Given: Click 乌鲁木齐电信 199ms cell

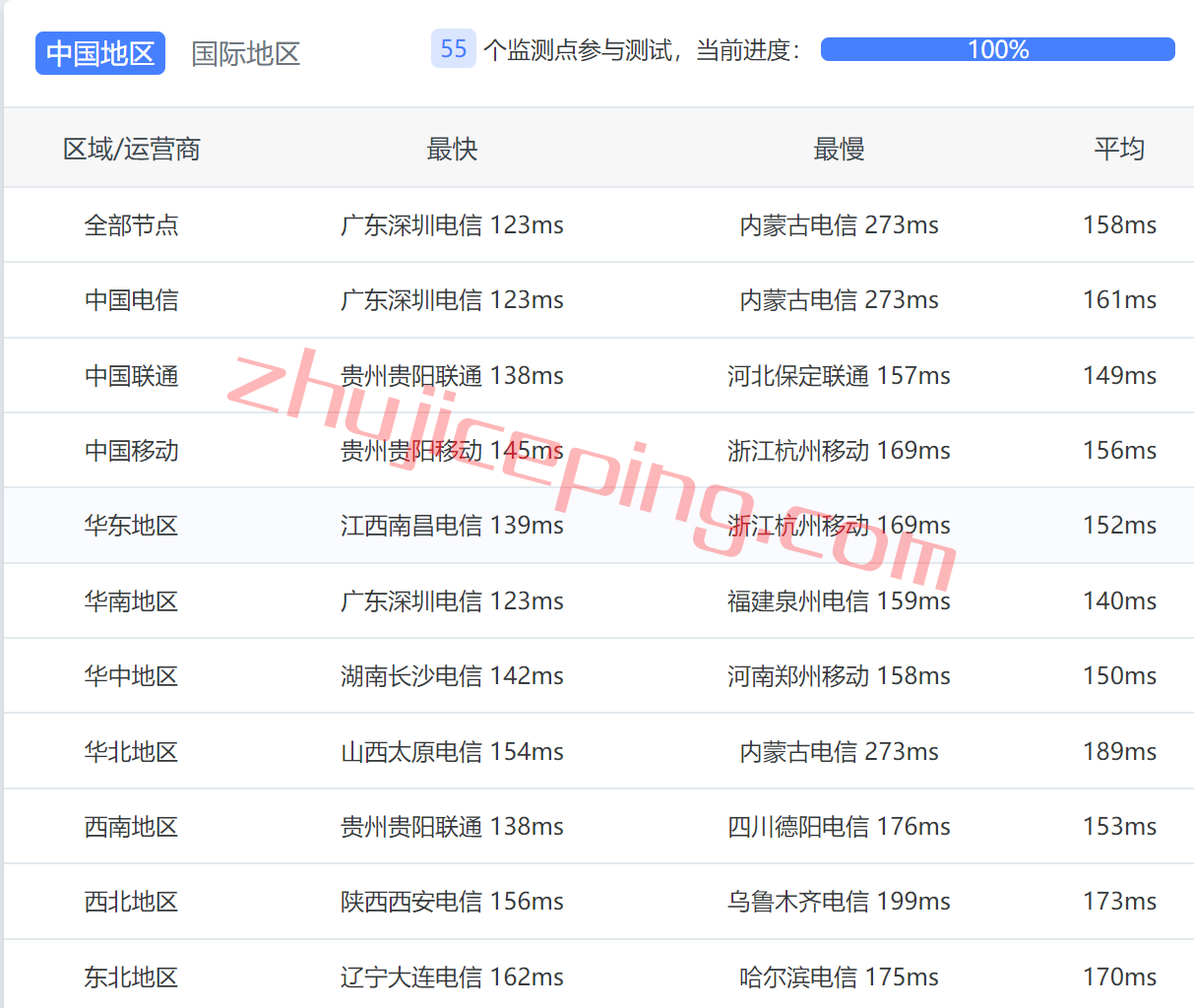Looking at the screenshot, I should [839, 901].
